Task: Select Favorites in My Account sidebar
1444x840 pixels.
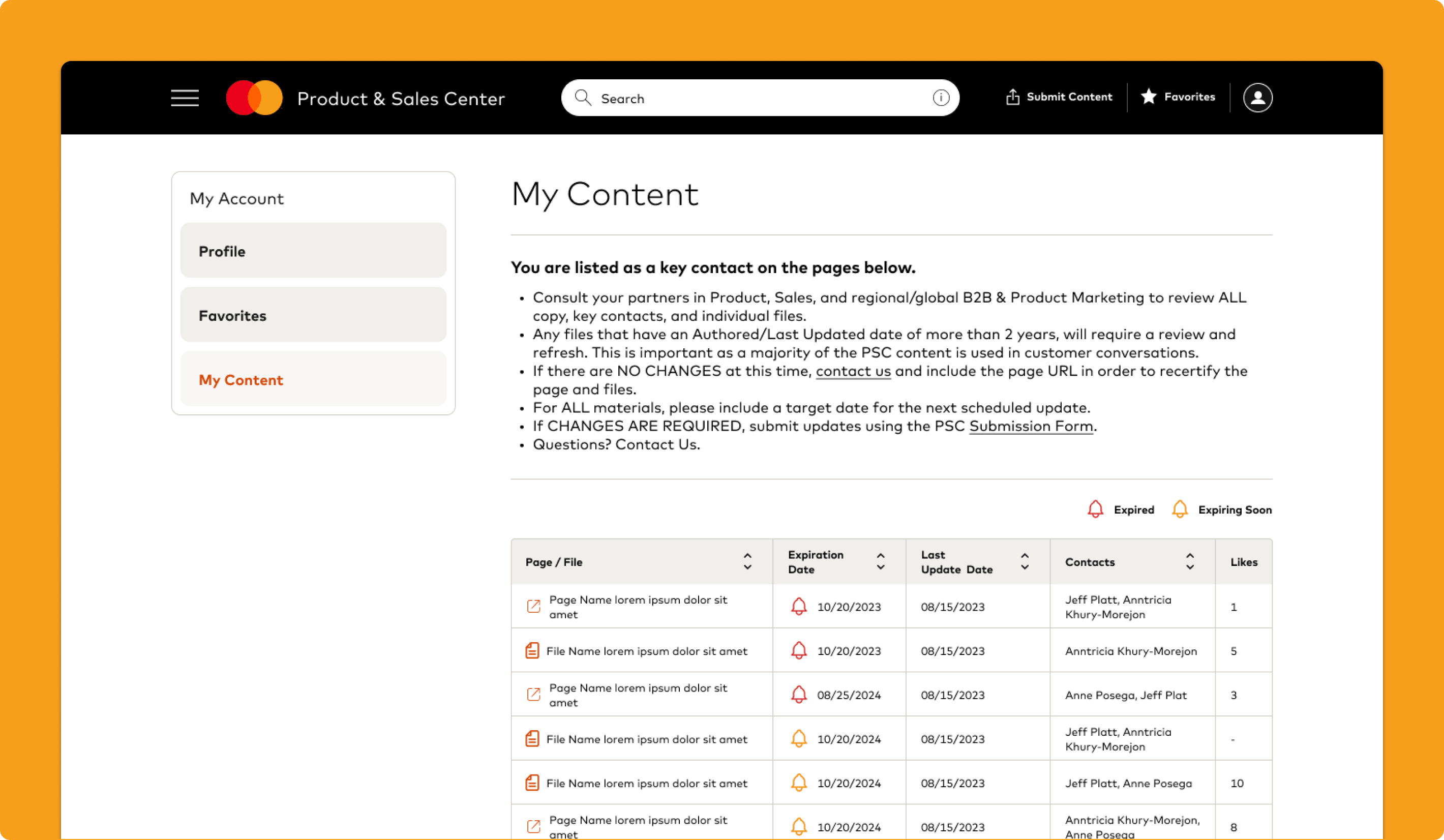Action: point(313,315)
